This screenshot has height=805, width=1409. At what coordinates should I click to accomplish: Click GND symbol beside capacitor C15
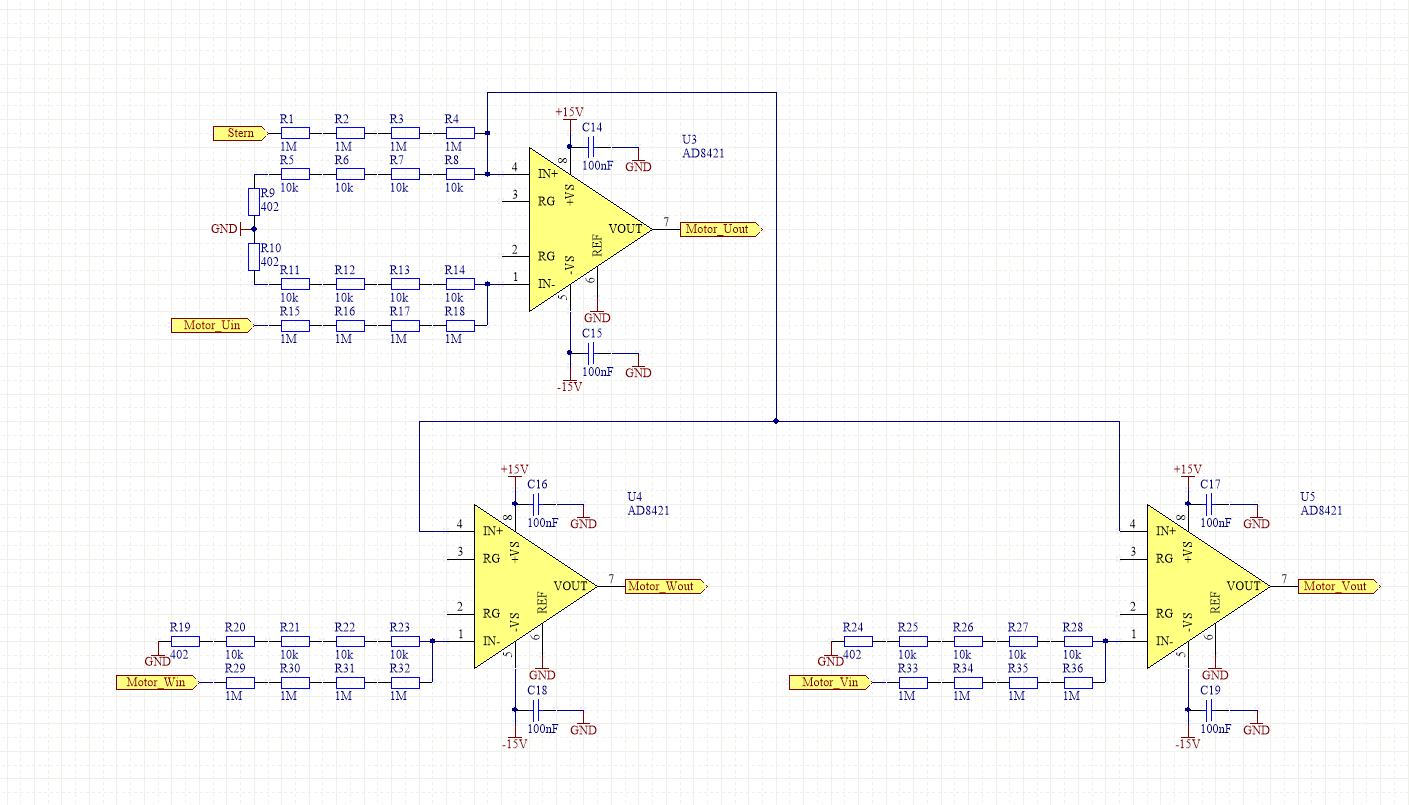click(x=638, y=369)
